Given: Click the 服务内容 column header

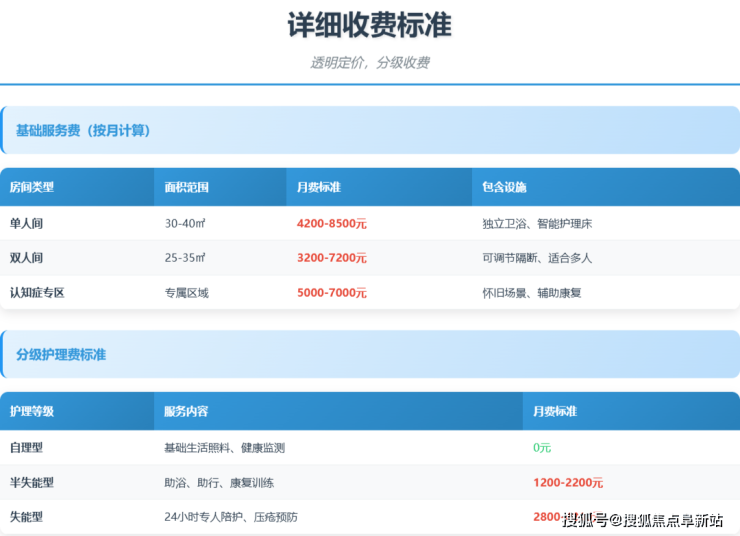Looking at the screenshot, I should tap(187, 411).
